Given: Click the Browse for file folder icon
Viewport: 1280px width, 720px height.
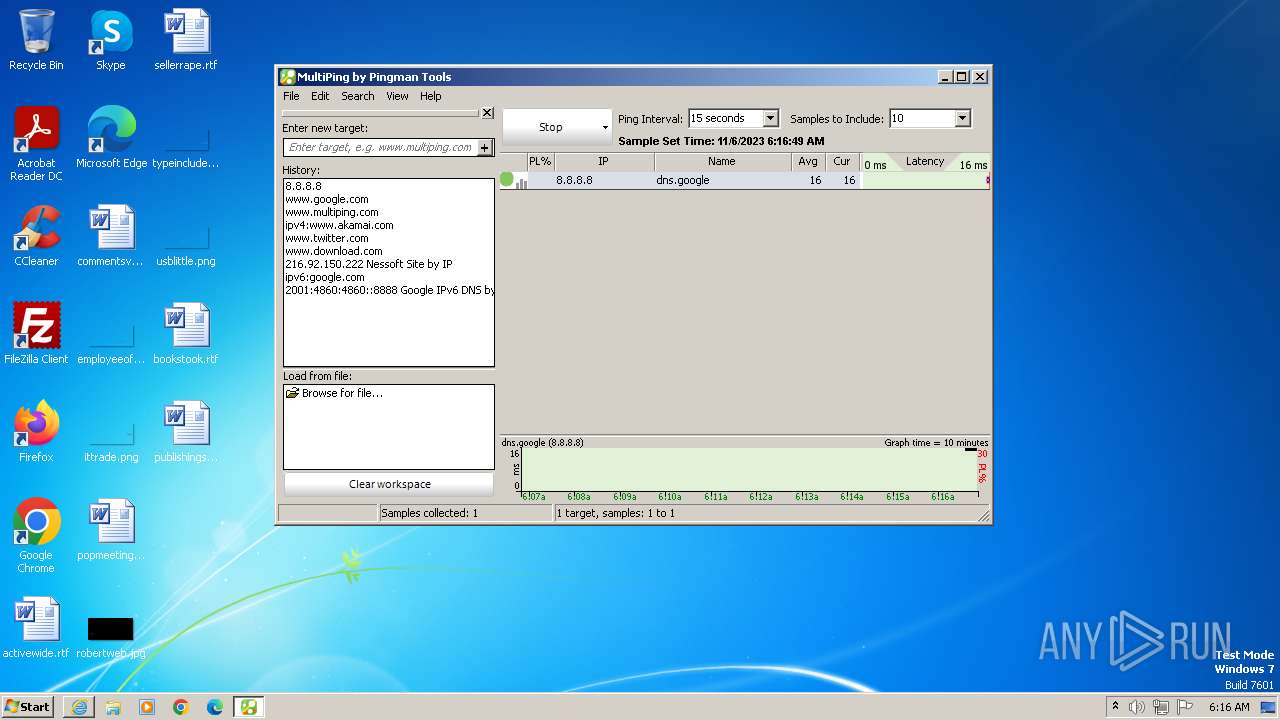Looking at the screenshot, I should coord(292,393).
